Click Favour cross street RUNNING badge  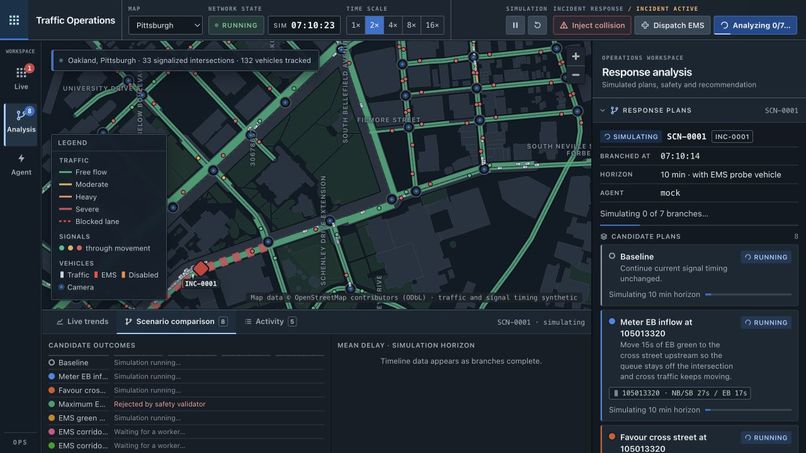pyautogui.click(x=766, y=438)
